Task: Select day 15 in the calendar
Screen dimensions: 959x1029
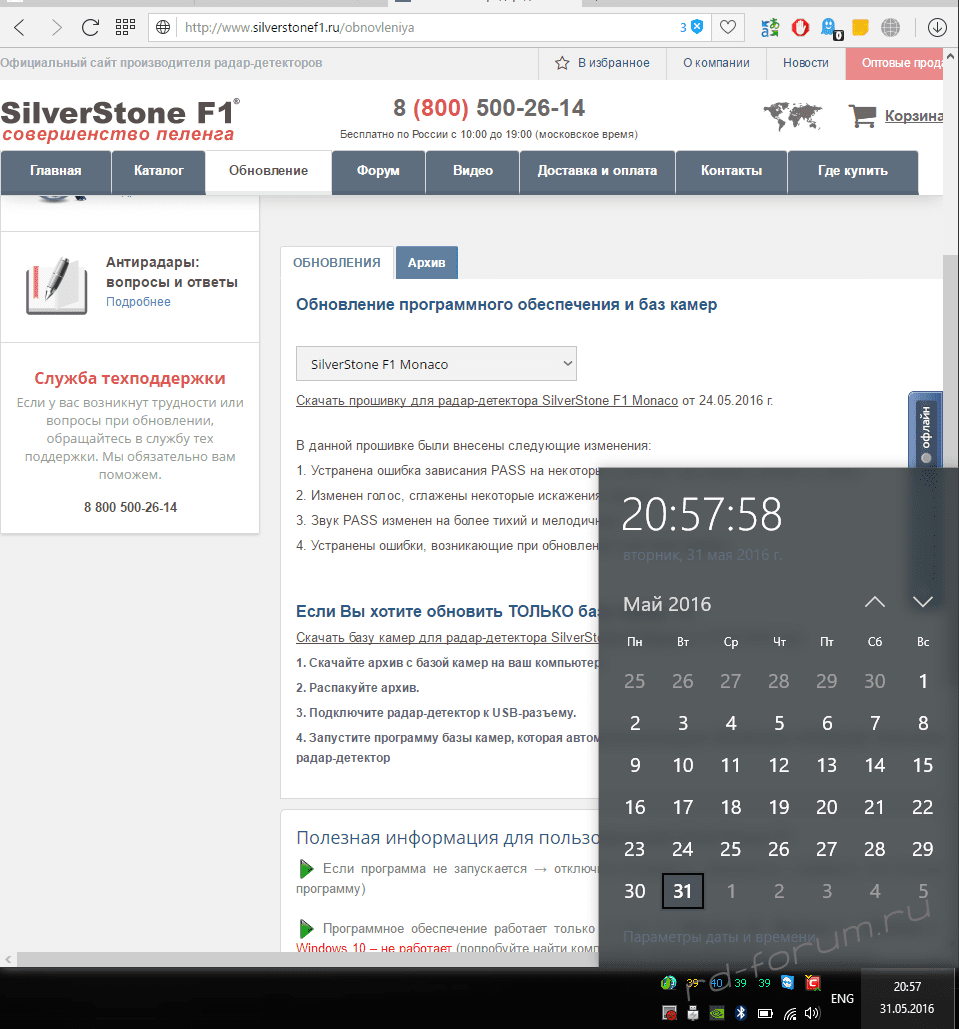Action: tap(923, 765)
